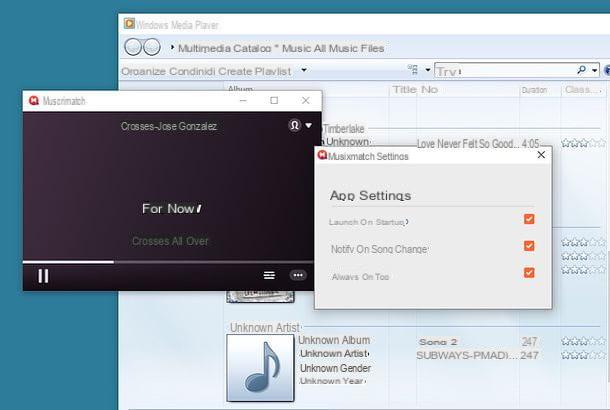This screenshot has height=410, width=610.
Task: Click the Crosses All Over lyric line
Action: [x=170, y=241]
